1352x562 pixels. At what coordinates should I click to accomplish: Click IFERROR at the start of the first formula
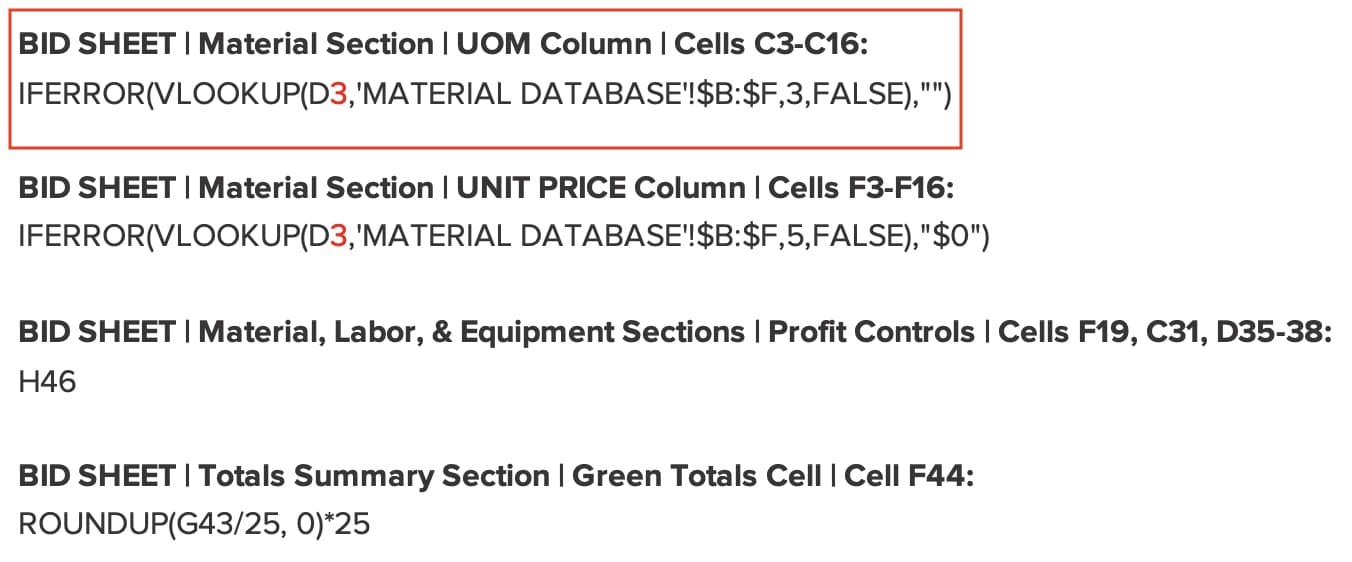tap(82, 94)
